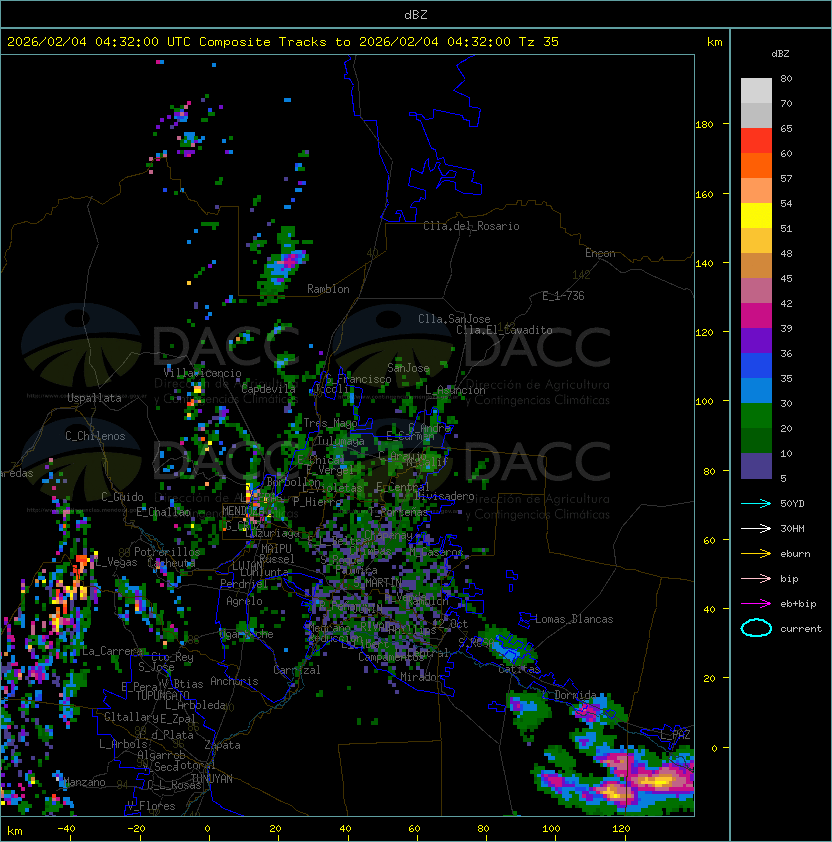Click the Divisadero place label
832x842 pixels.
click(x=444, y=496)
